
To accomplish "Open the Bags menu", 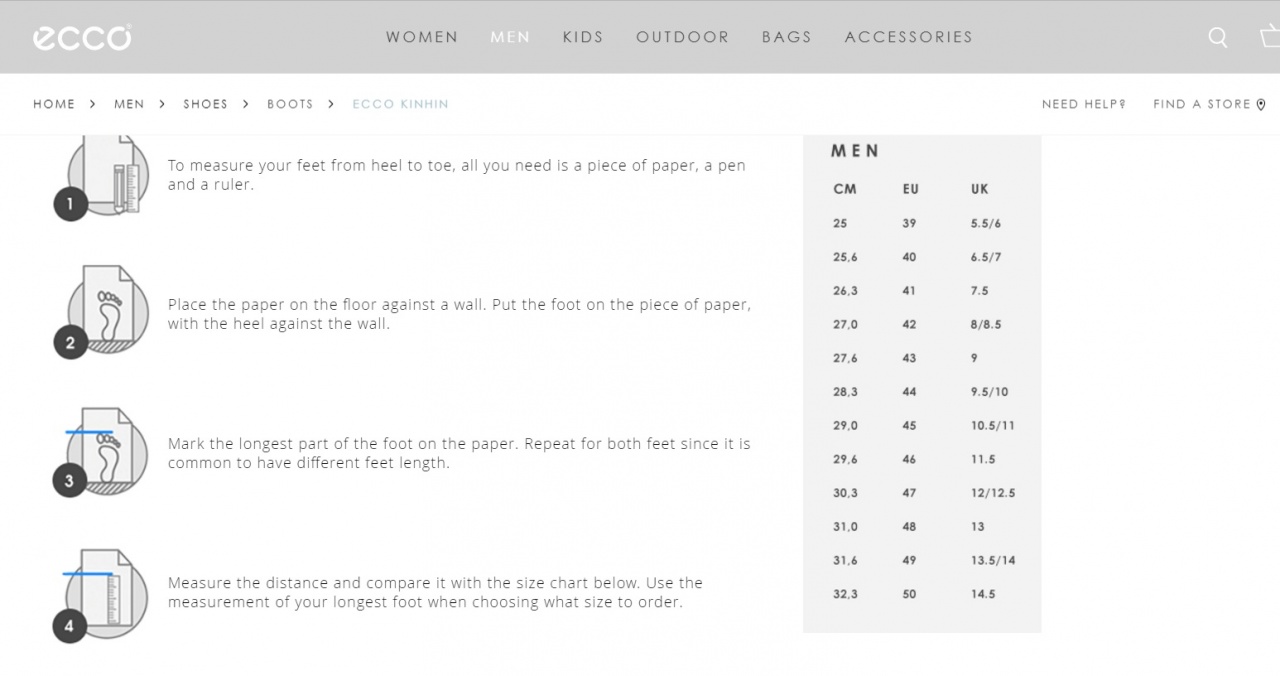I will pyautogui.click(x=787, y=37).
